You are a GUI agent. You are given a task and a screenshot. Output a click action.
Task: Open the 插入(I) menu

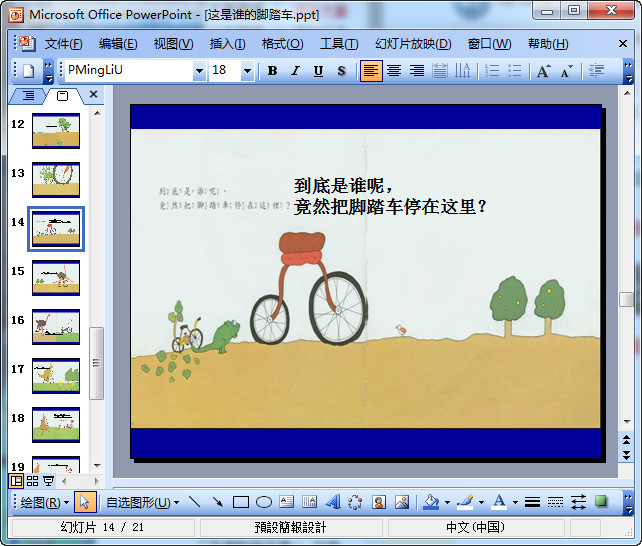227,44
